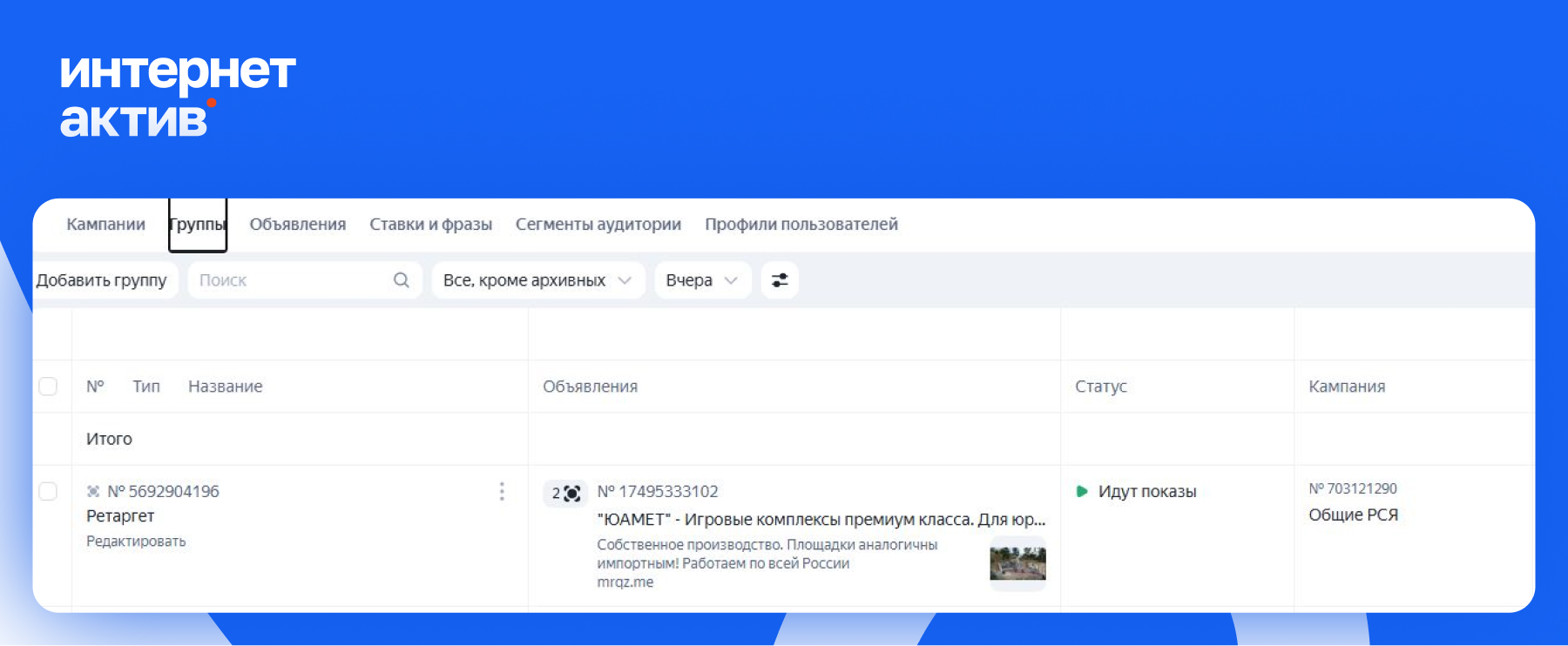1568x646 pixels.
Task: Open Профили пользователей tab
Action: [x=801, y=225]
